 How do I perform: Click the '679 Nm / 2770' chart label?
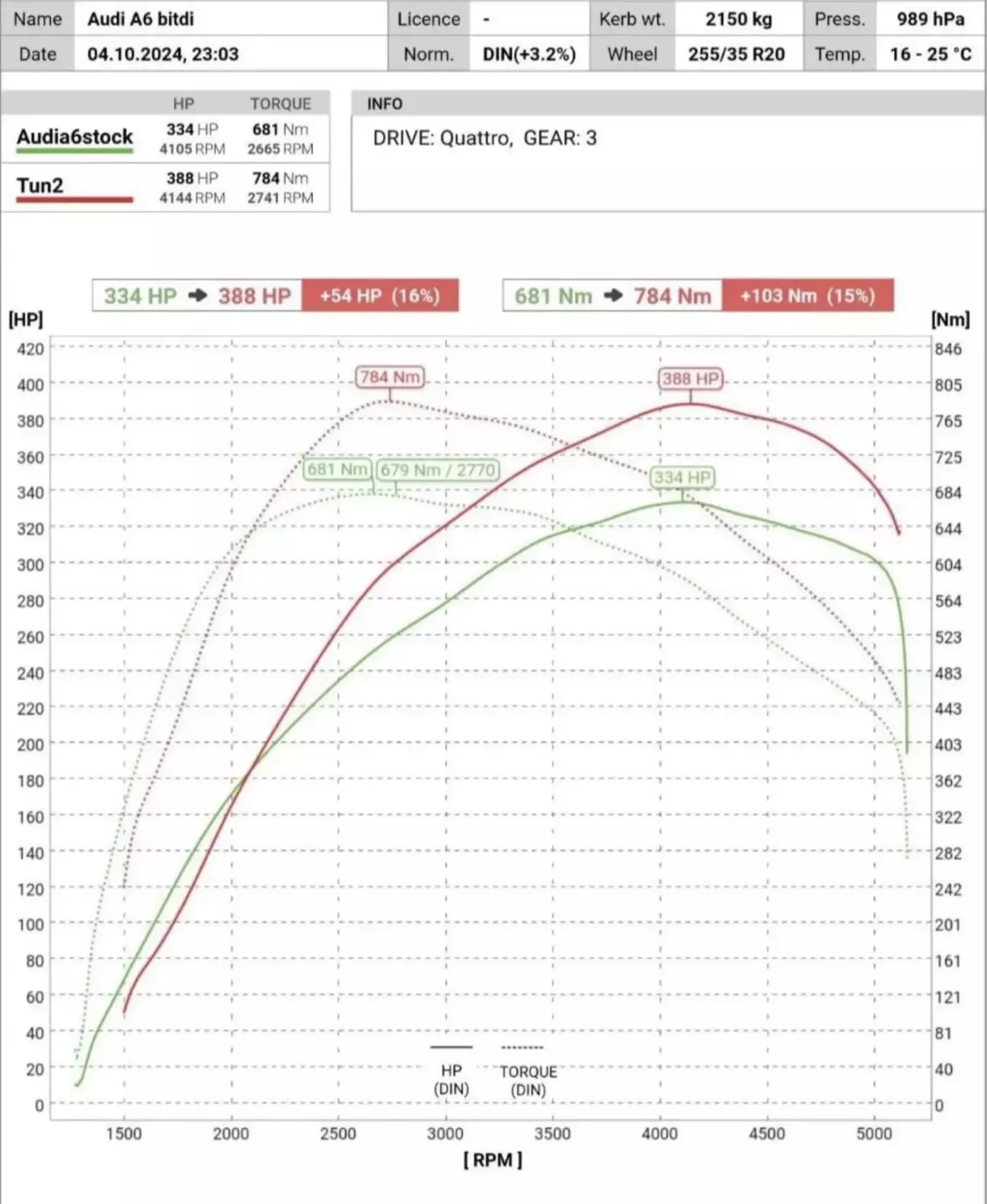click(x=438, y=470)
